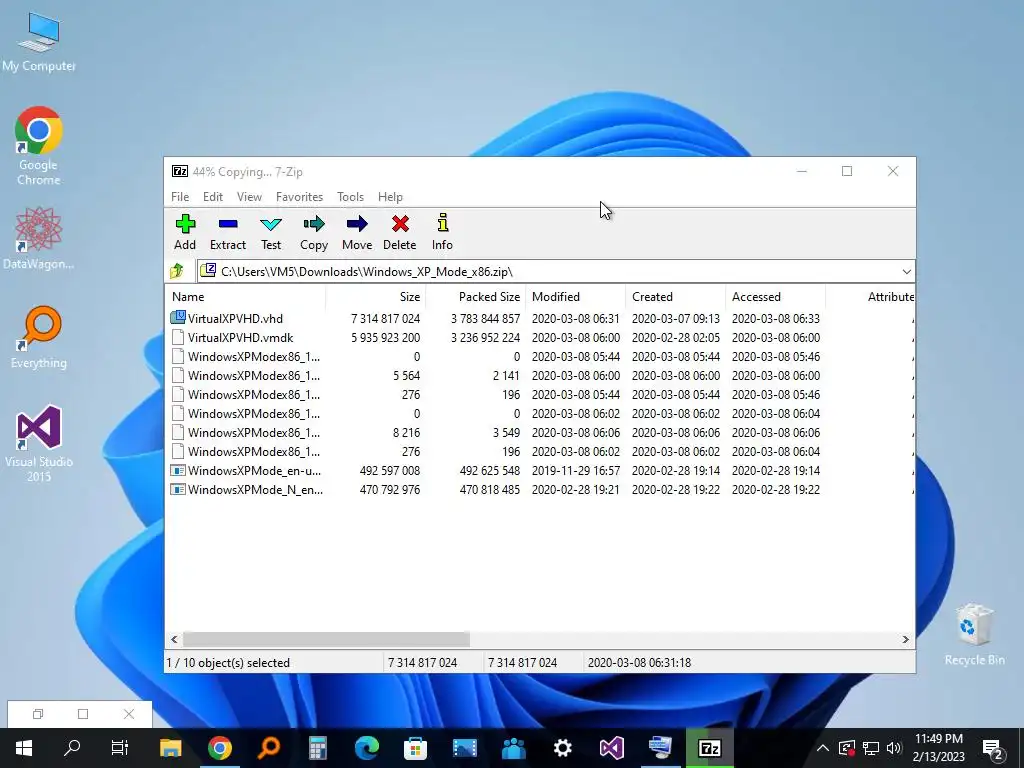Viewport: 1024px width, 768px height.
Task: Open the Recycle Bin desktop icon
Action: [974, 633]
